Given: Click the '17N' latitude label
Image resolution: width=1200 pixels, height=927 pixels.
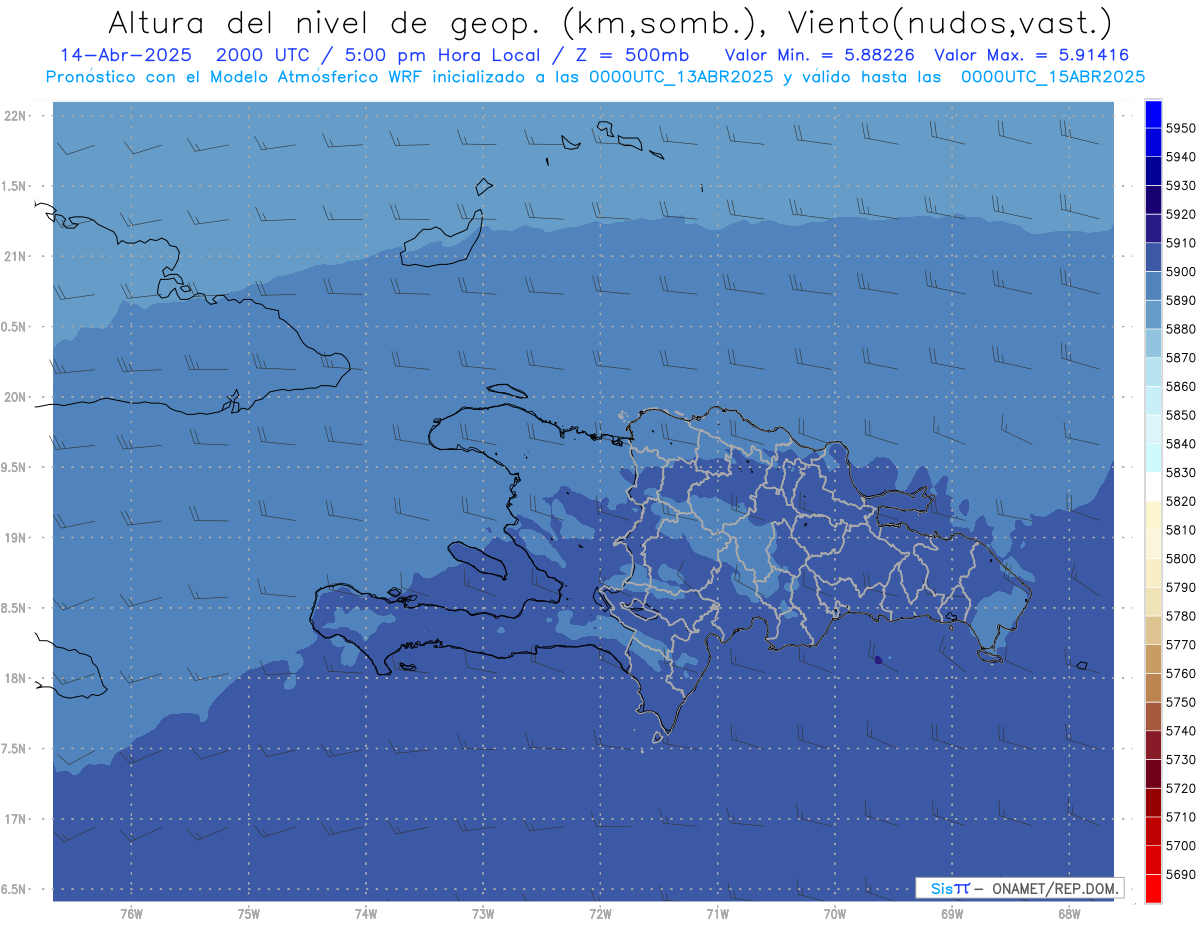Looking at the screenshot, I should click(16, 819).
